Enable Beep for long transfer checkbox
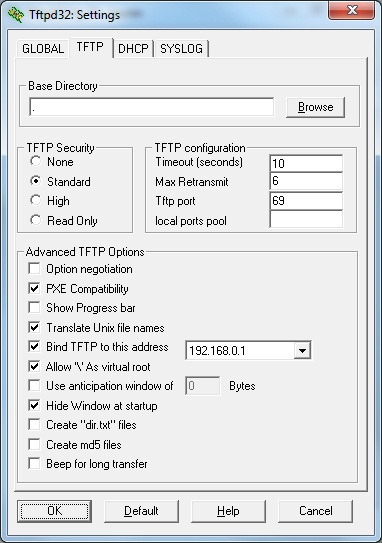Viewport: 382px width, 543px height. coord(34,463)
